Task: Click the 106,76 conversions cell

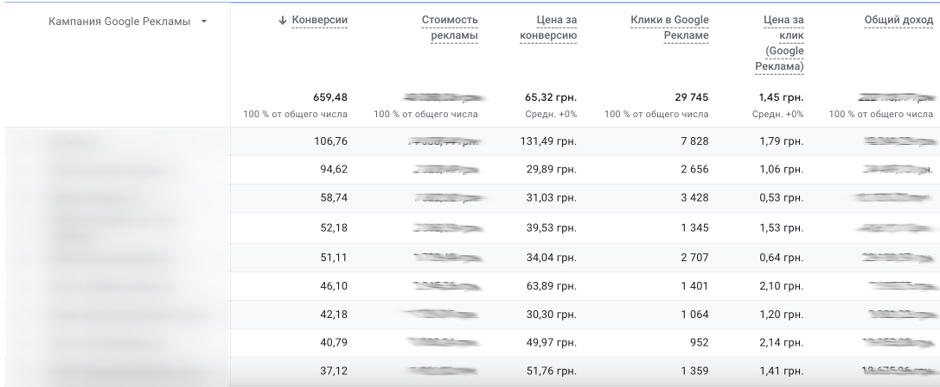Action: tap(331, 141)
